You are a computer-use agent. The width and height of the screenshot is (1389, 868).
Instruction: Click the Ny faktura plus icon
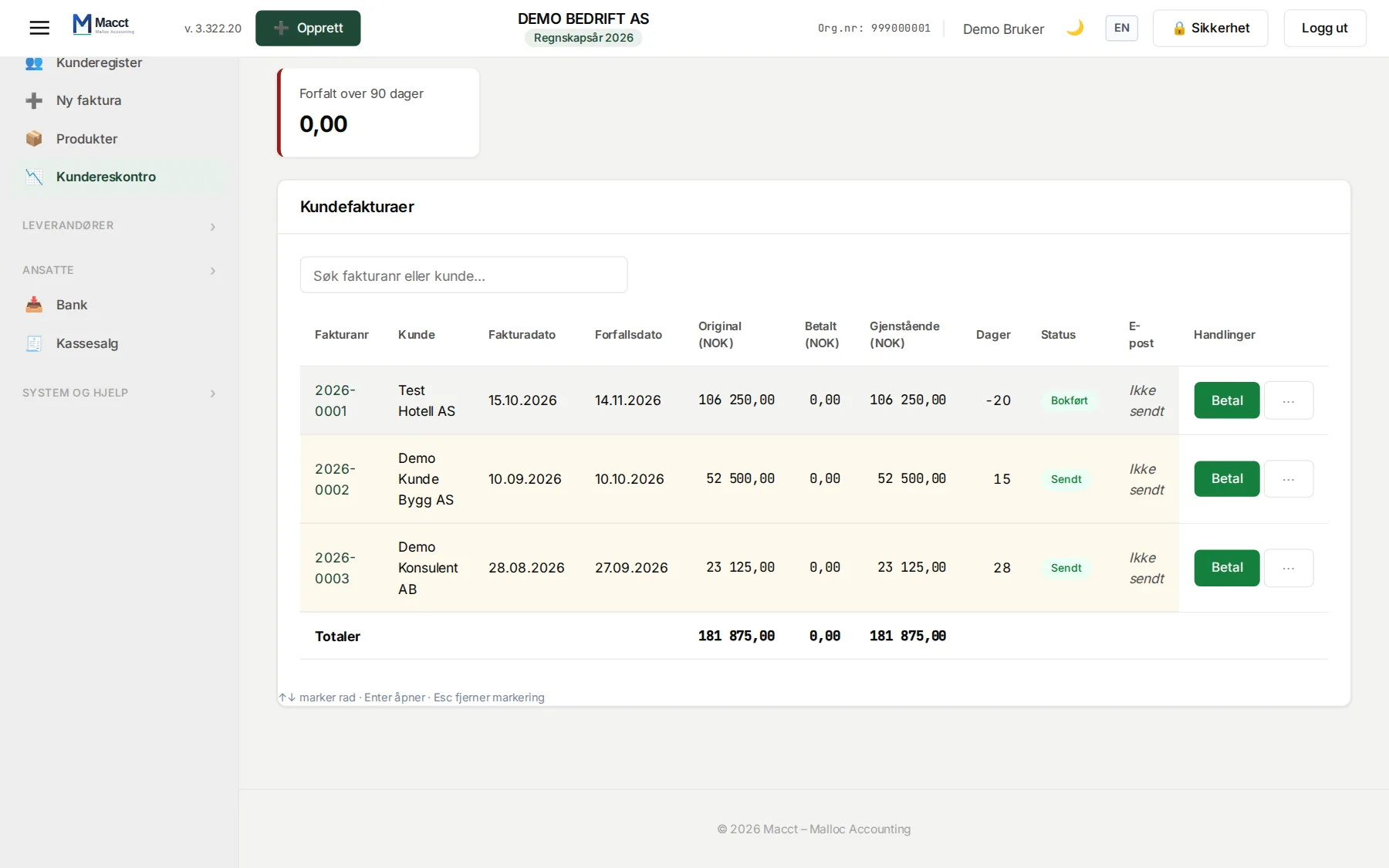34,100
